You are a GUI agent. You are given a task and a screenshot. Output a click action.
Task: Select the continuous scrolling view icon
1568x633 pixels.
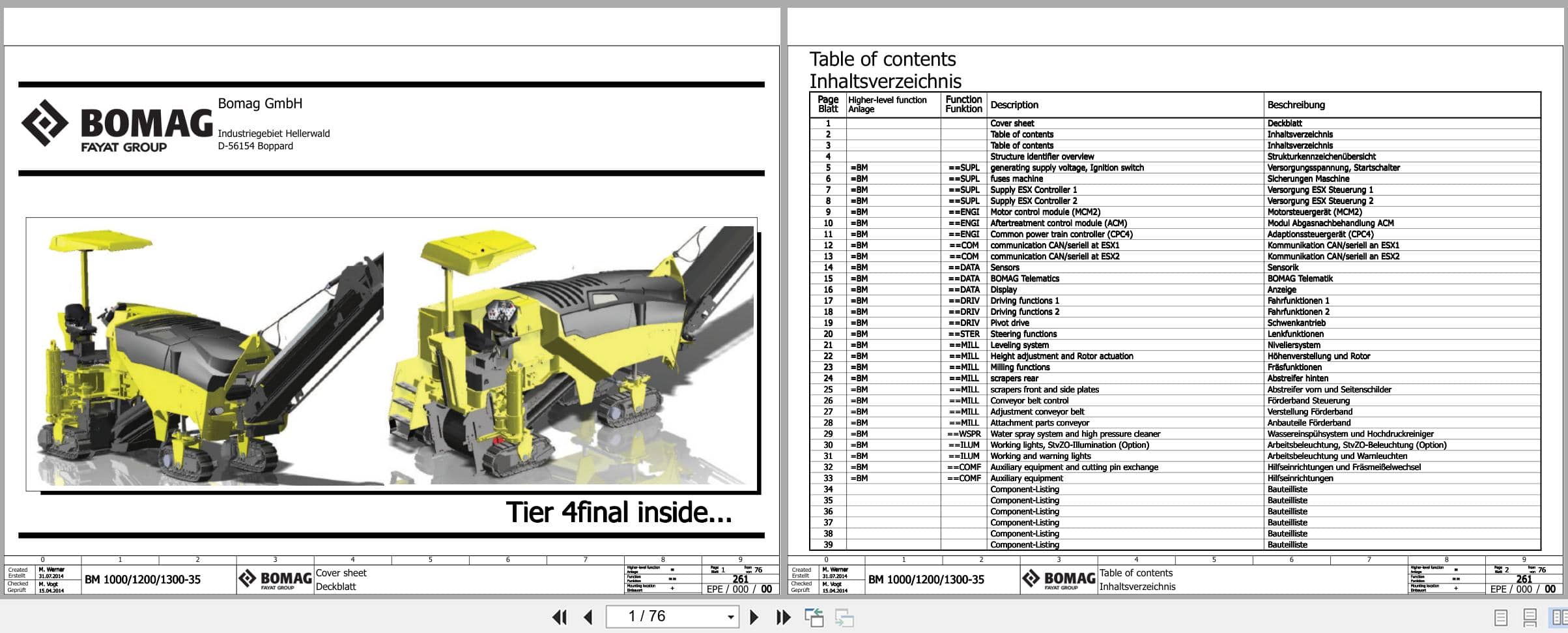pyautogui.click(x=1529, y=616)
